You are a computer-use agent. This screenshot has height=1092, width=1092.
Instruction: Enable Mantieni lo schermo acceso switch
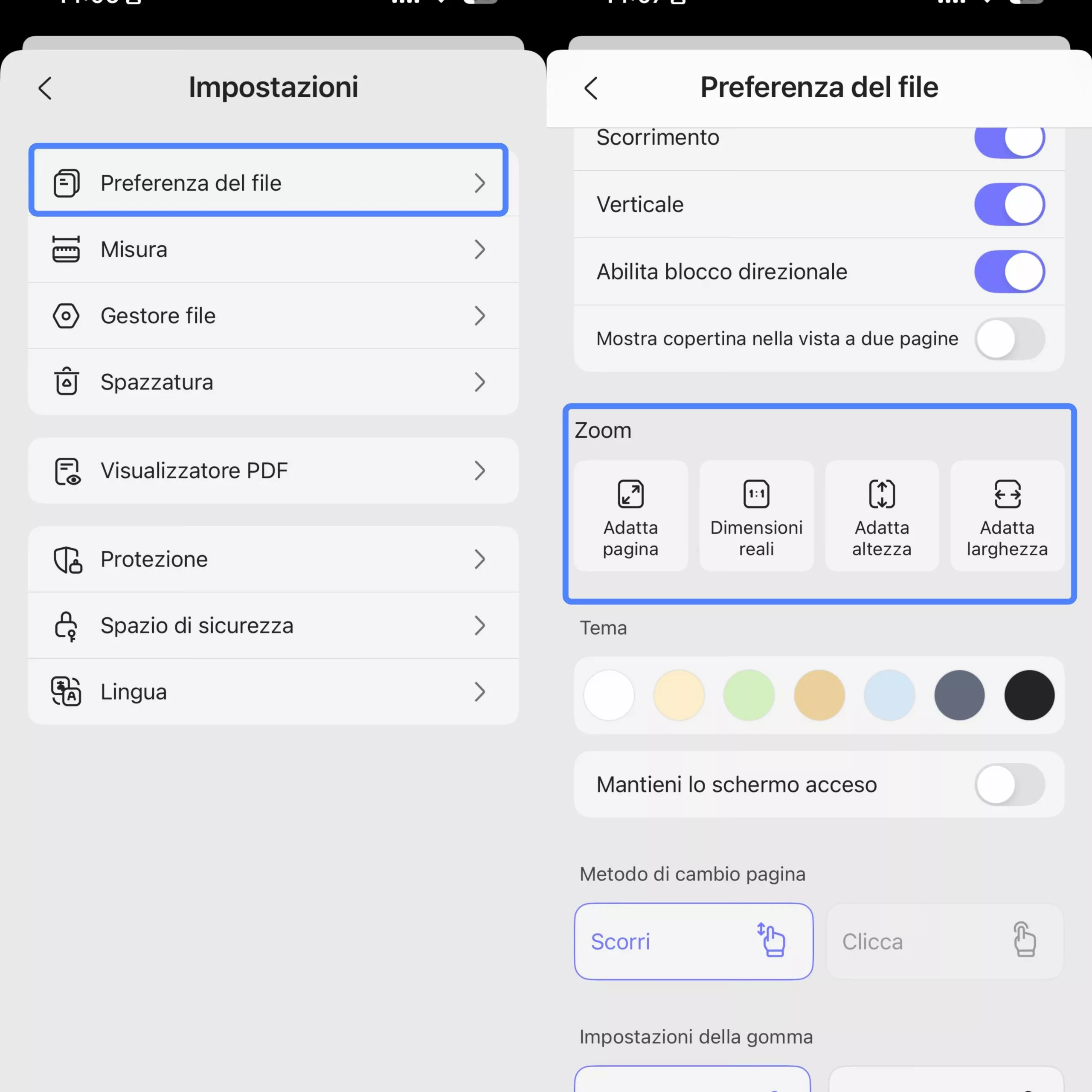(x=1010, y=784)
